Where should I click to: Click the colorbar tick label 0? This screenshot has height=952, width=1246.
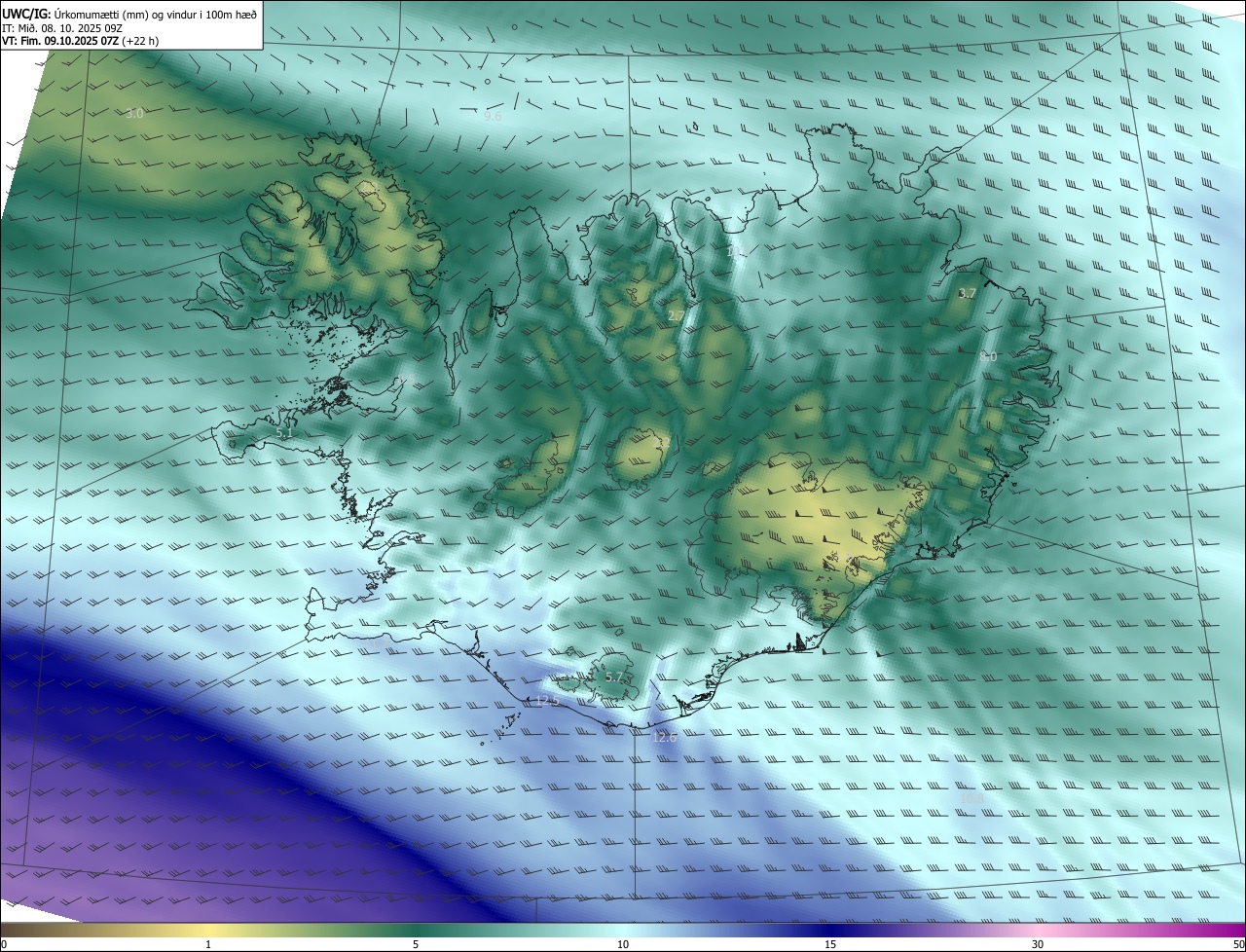tap(4, 944)
